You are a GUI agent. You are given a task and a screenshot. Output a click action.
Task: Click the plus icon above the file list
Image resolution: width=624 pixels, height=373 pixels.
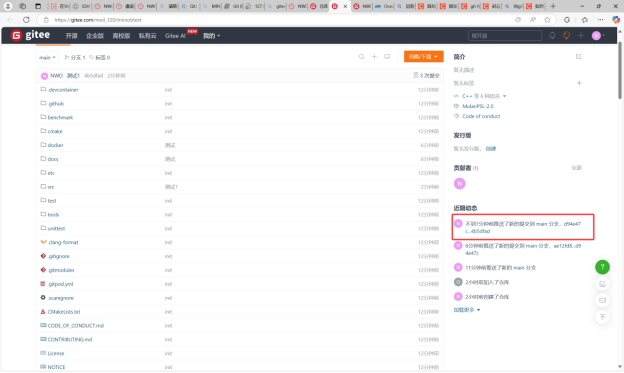374,57
